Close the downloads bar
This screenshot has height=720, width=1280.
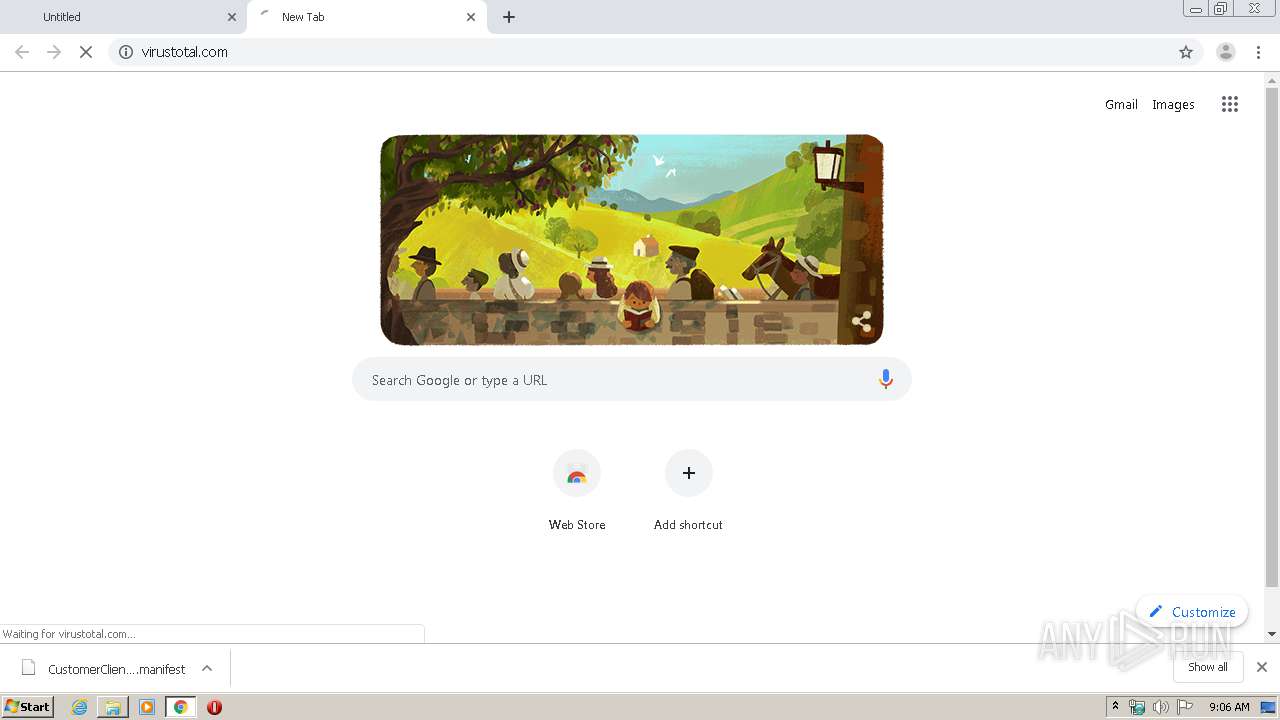coord(1262,667)
